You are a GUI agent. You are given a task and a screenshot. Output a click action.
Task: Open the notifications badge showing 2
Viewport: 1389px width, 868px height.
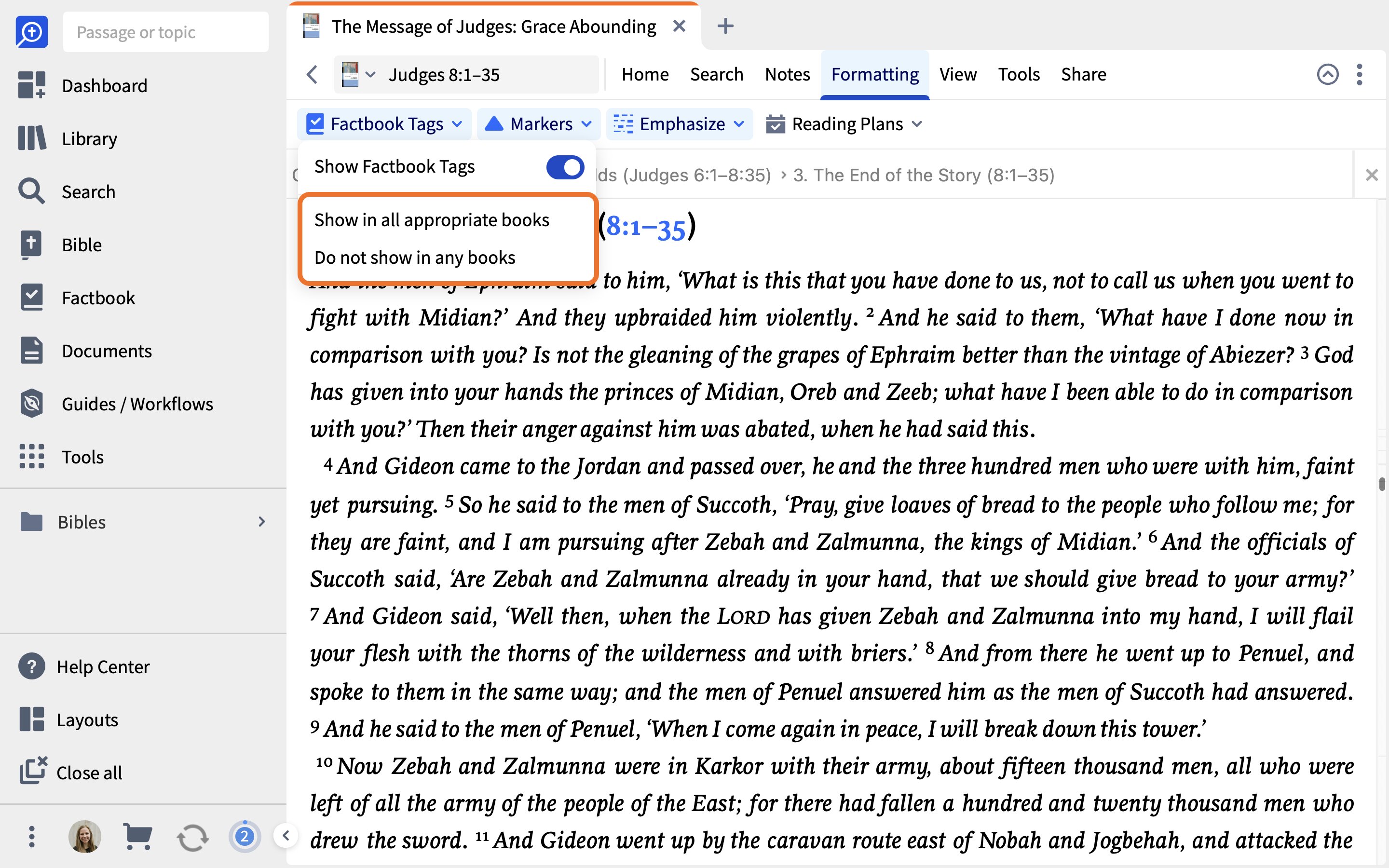(245, 837)
